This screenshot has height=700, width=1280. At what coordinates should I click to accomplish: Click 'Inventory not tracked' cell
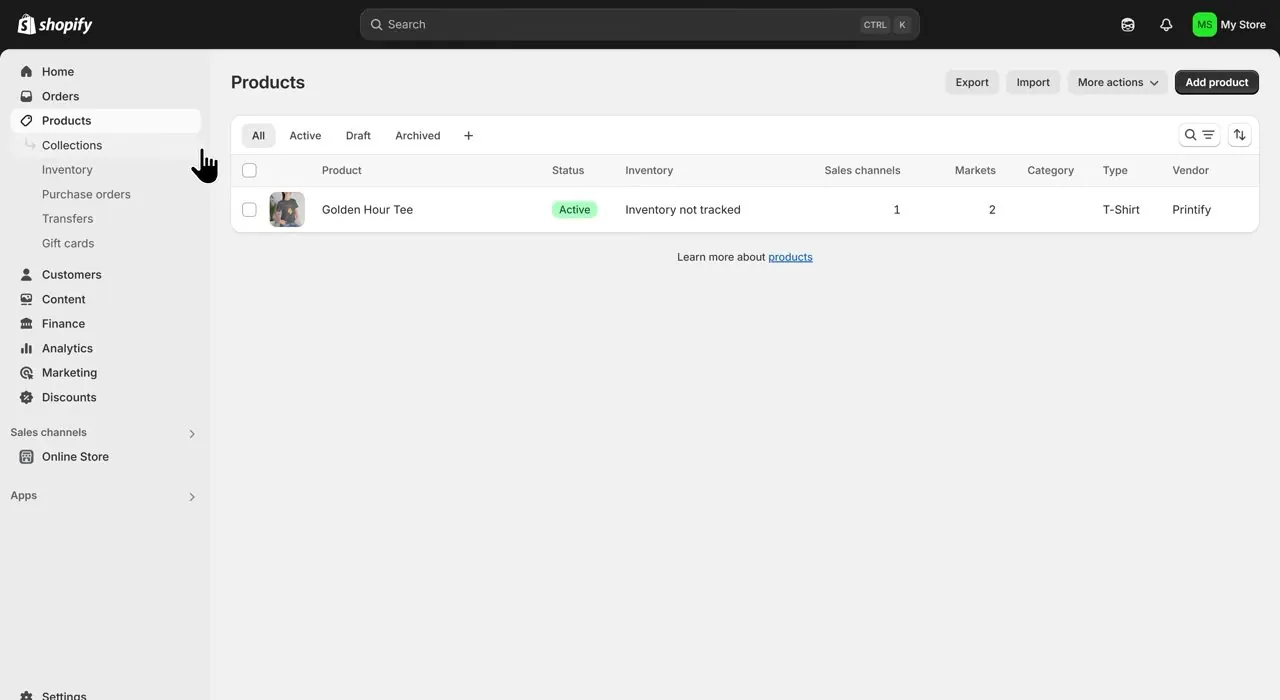(x=683, y=210)
